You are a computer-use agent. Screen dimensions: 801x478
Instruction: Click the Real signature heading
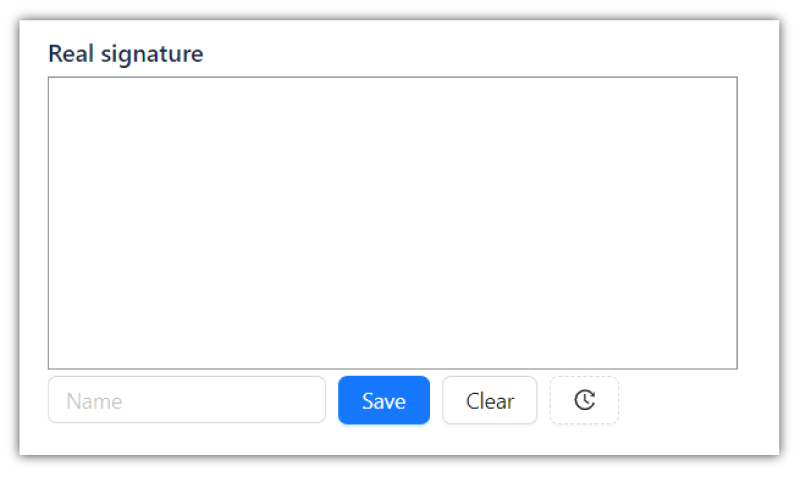pyautogui.click(x=126, y=54)
